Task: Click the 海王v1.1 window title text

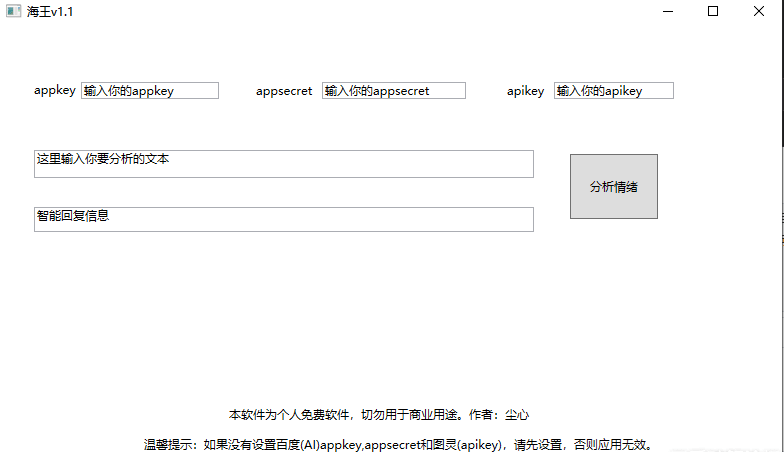Action: pyautogui.click(x=50, y=12)
